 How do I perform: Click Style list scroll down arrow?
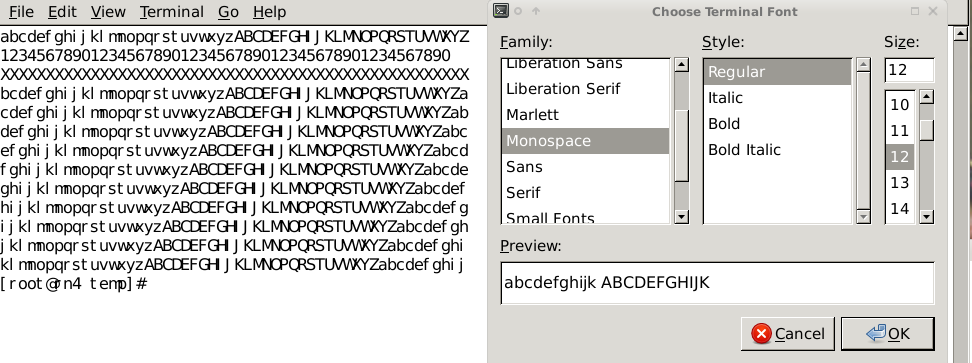[864, 216]
